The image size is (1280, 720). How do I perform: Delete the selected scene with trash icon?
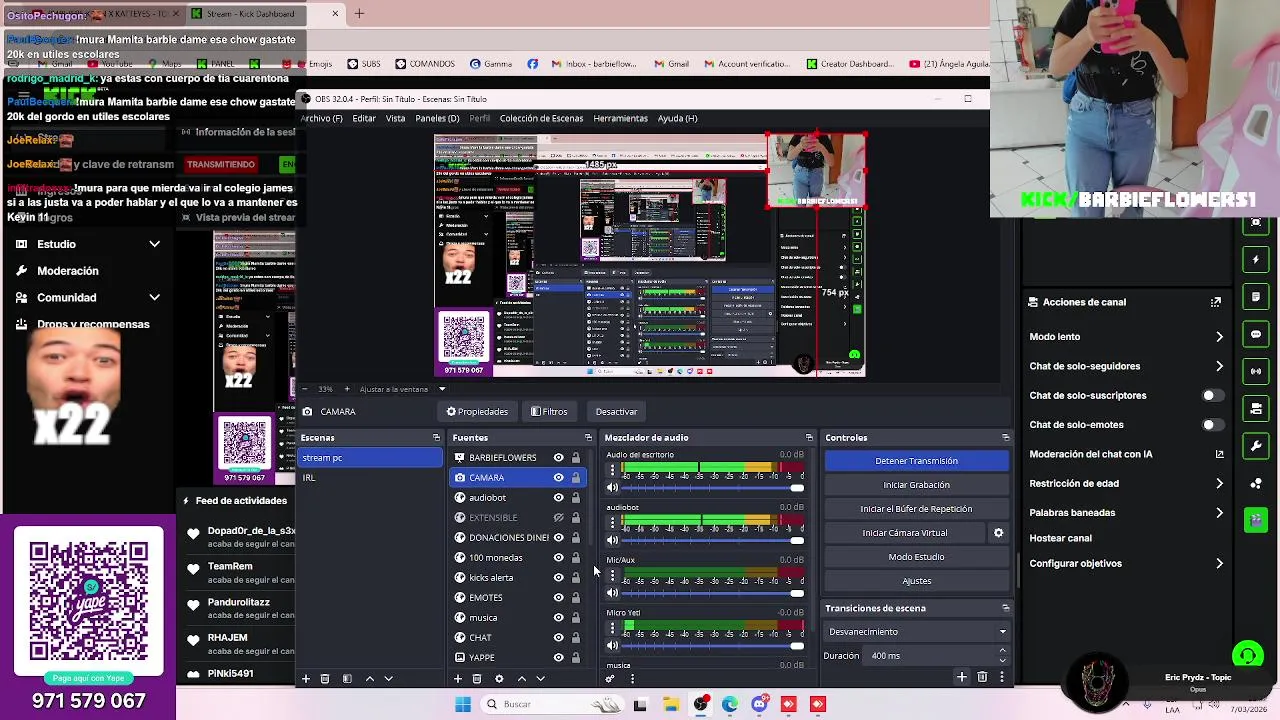coord(325,679)
